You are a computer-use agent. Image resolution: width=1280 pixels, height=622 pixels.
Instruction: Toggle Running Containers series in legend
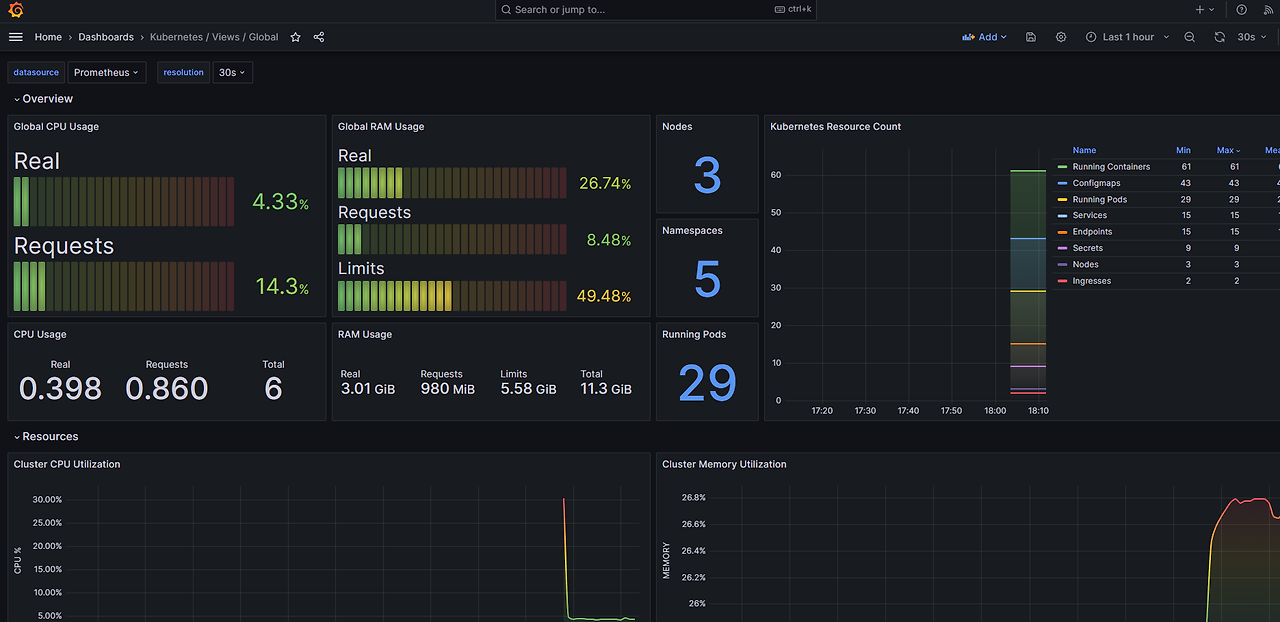(x=1111, y=167)
